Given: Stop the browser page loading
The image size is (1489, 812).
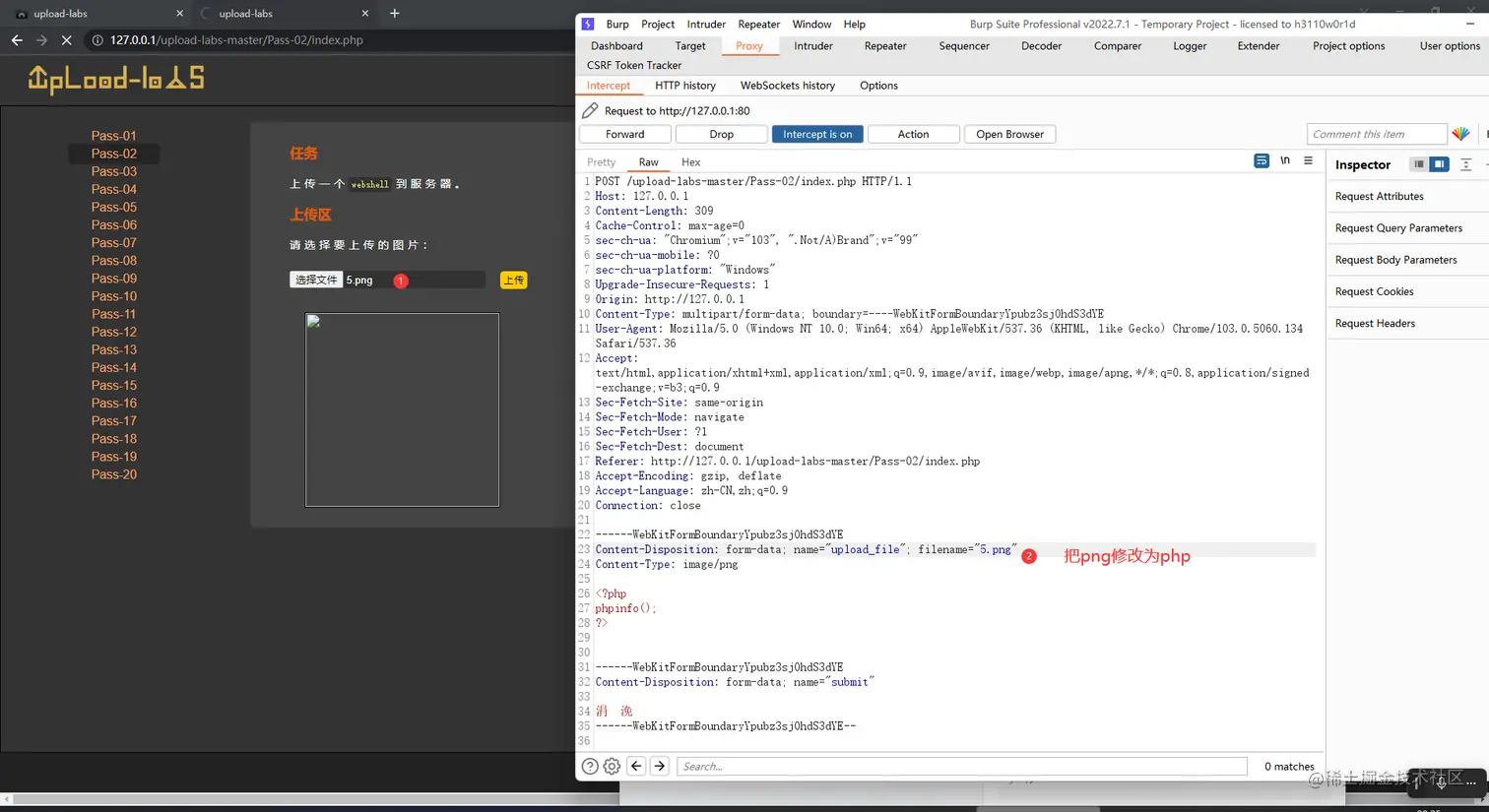Looking at the screenshot, I should point(66,40).
